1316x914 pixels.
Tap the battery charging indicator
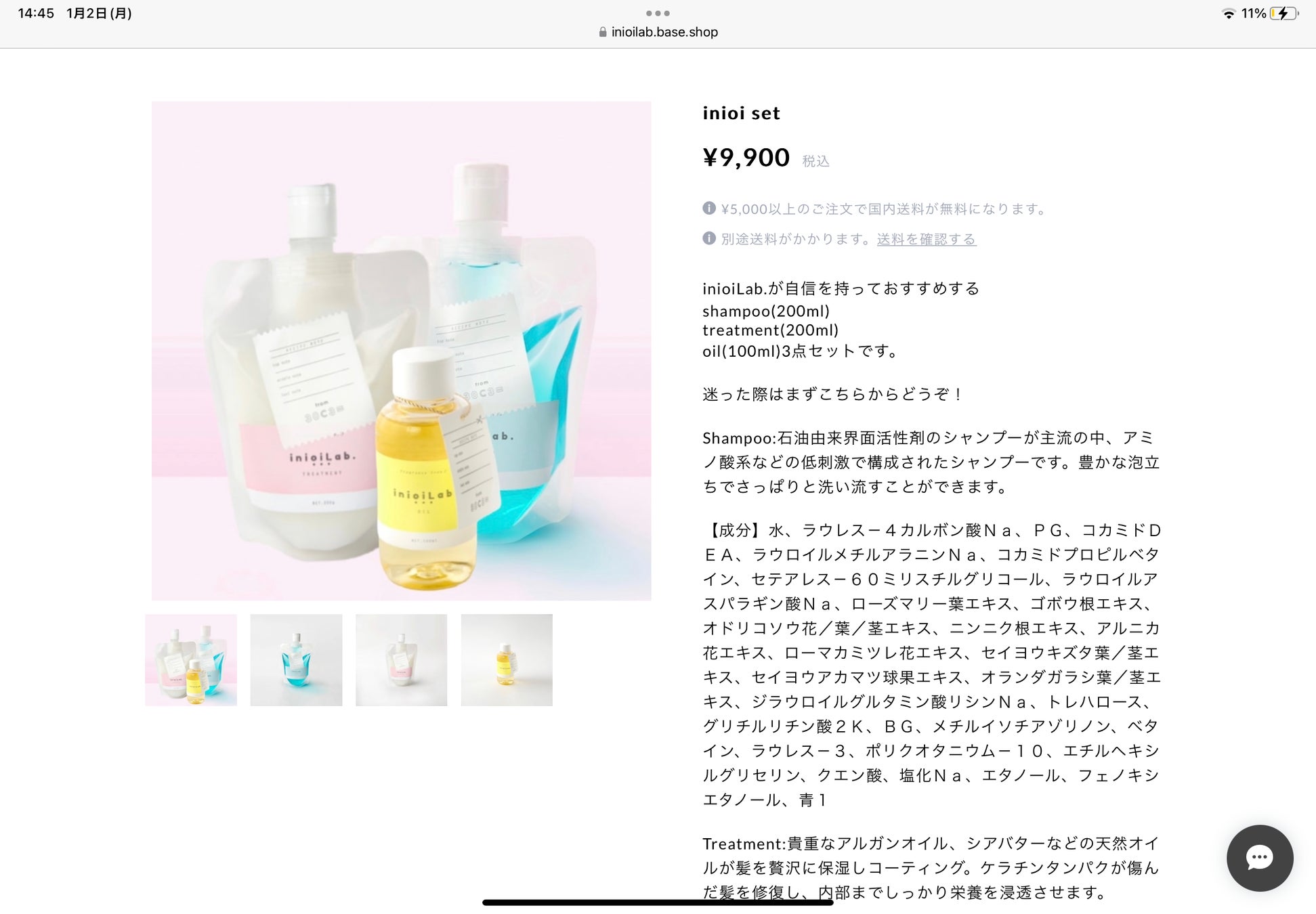[1284, 14]
